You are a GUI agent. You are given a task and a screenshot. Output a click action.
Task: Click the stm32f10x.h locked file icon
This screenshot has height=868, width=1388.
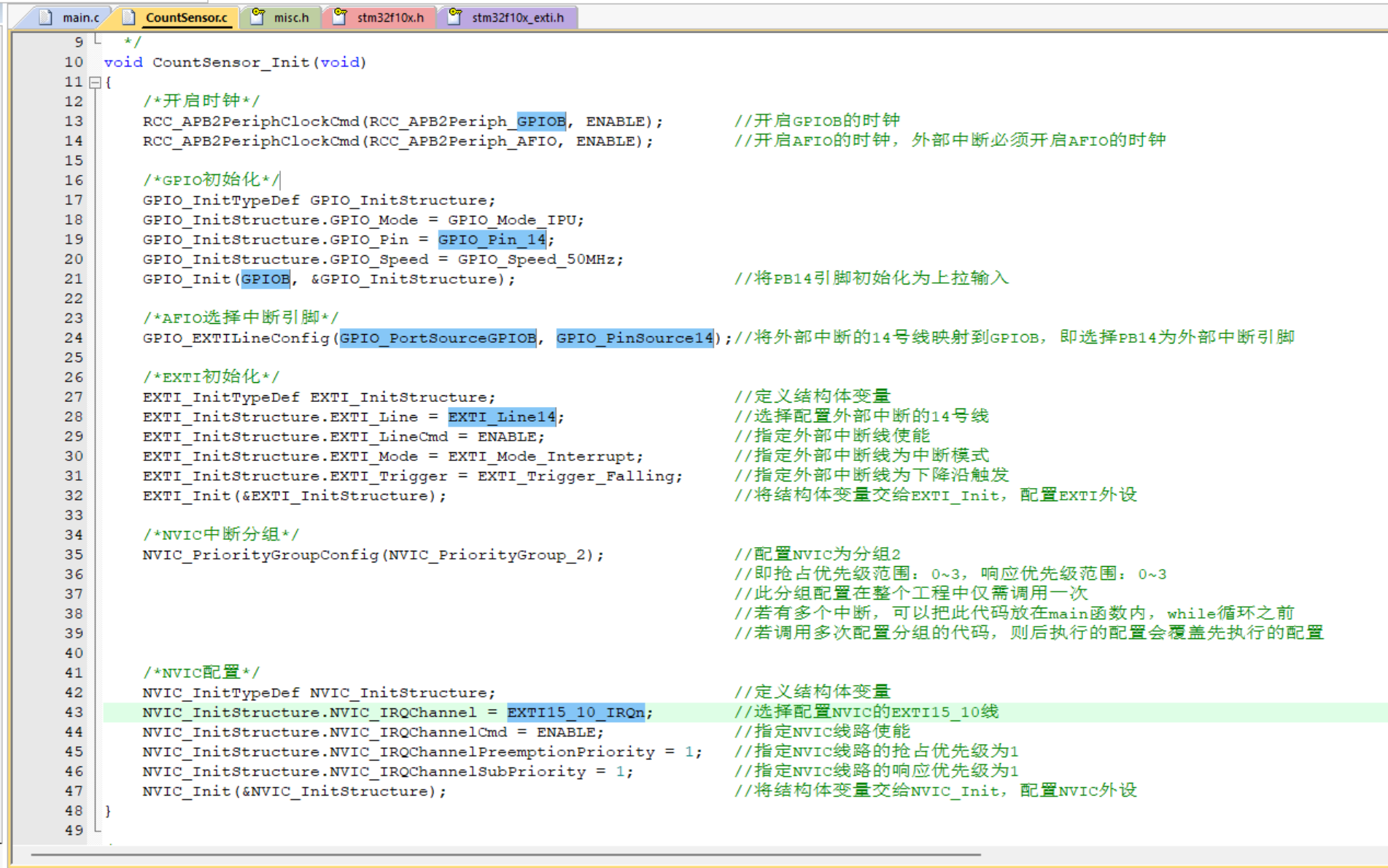pyautogui.click(x=340, y=16)
